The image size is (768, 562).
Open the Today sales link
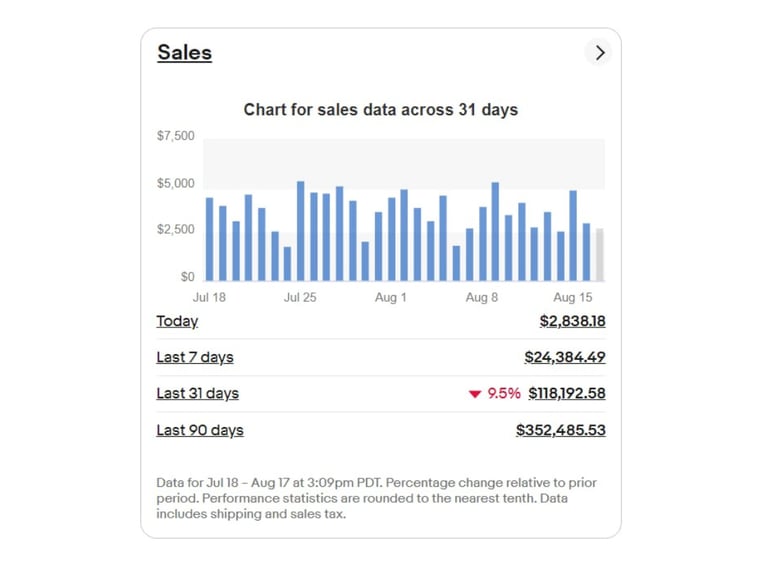177,321
